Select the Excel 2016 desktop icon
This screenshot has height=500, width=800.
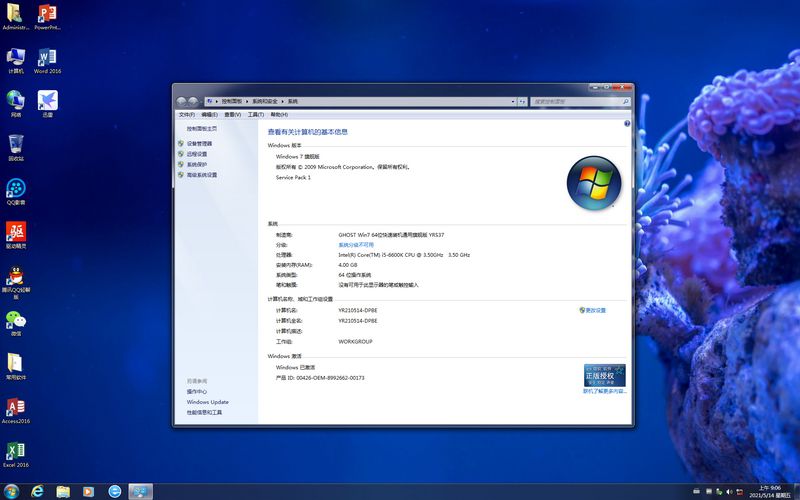pyautogui.click(x=16, y=455)
